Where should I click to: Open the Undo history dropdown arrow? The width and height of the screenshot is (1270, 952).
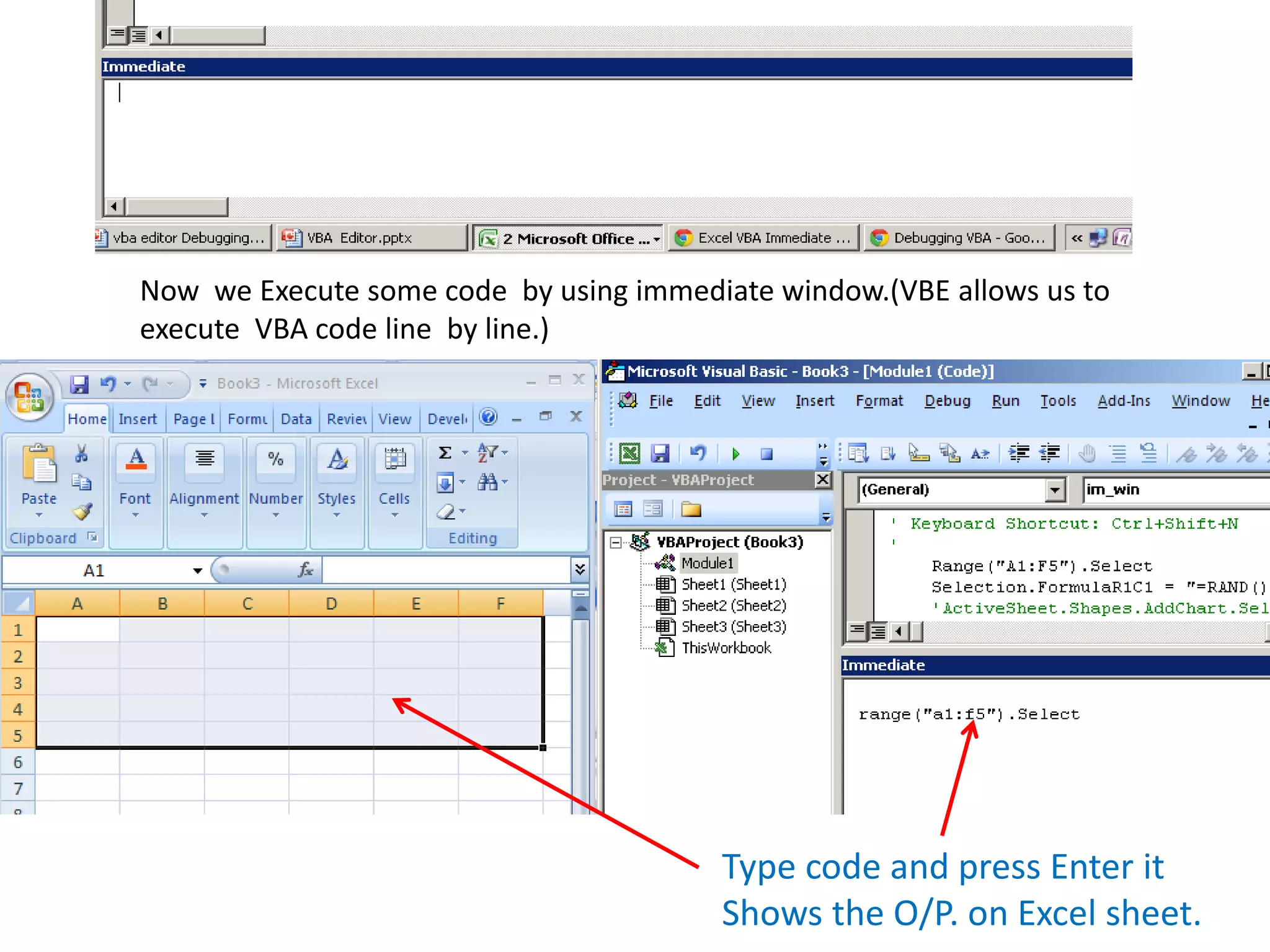[x=127, y=384]
